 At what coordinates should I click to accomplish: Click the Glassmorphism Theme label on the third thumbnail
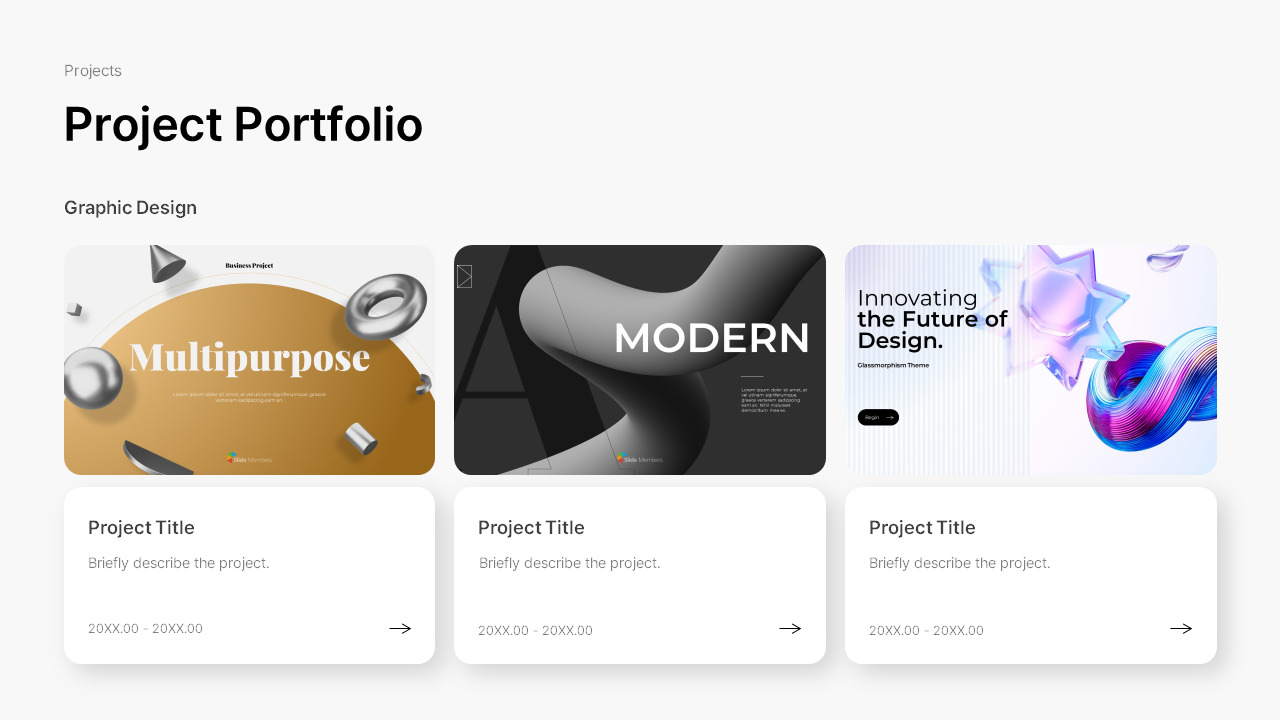point(893,364)
